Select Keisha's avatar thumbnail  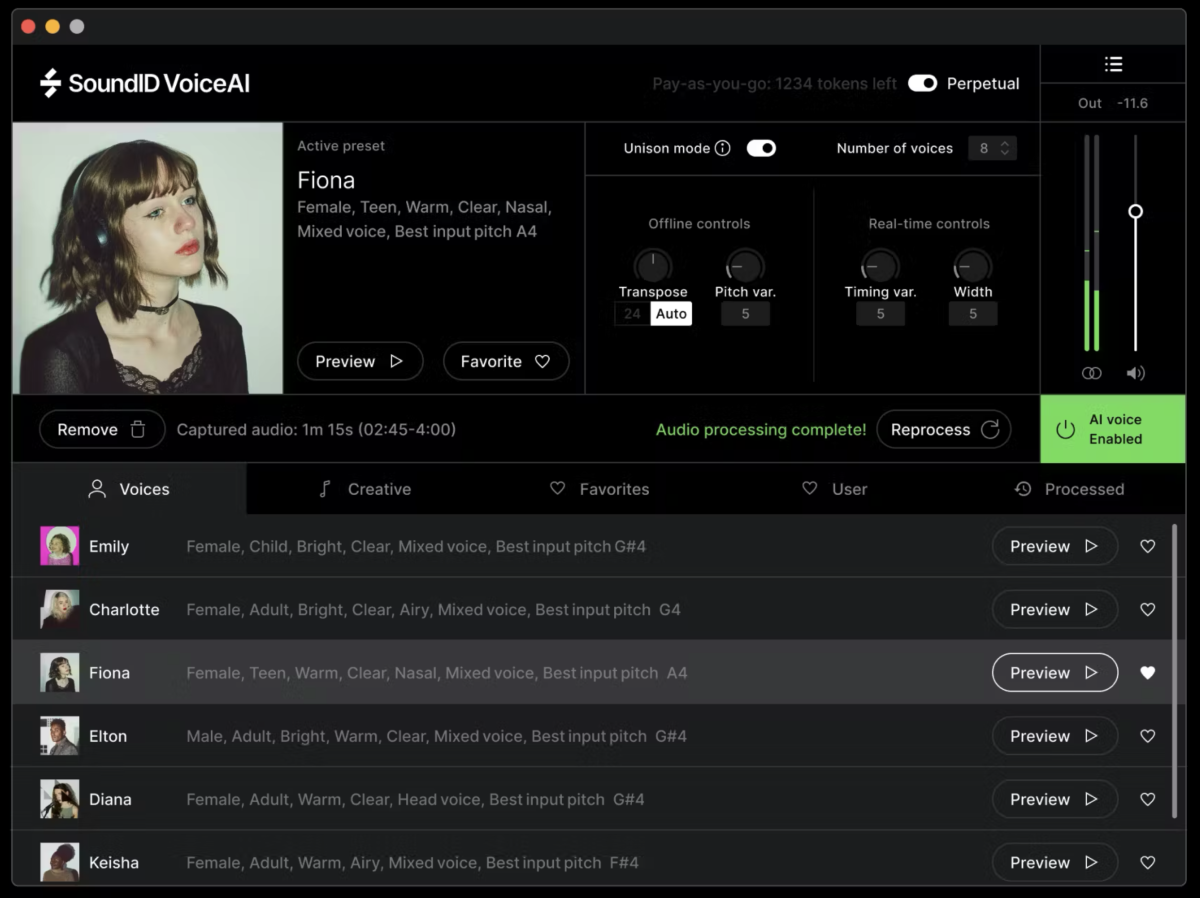tap(60, 862)
